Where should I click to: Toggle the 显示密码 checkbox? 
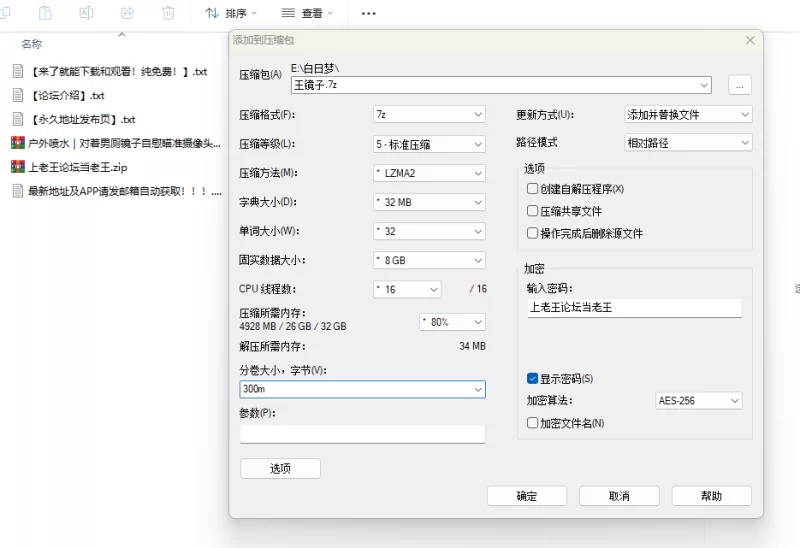[x=533, y=379]
